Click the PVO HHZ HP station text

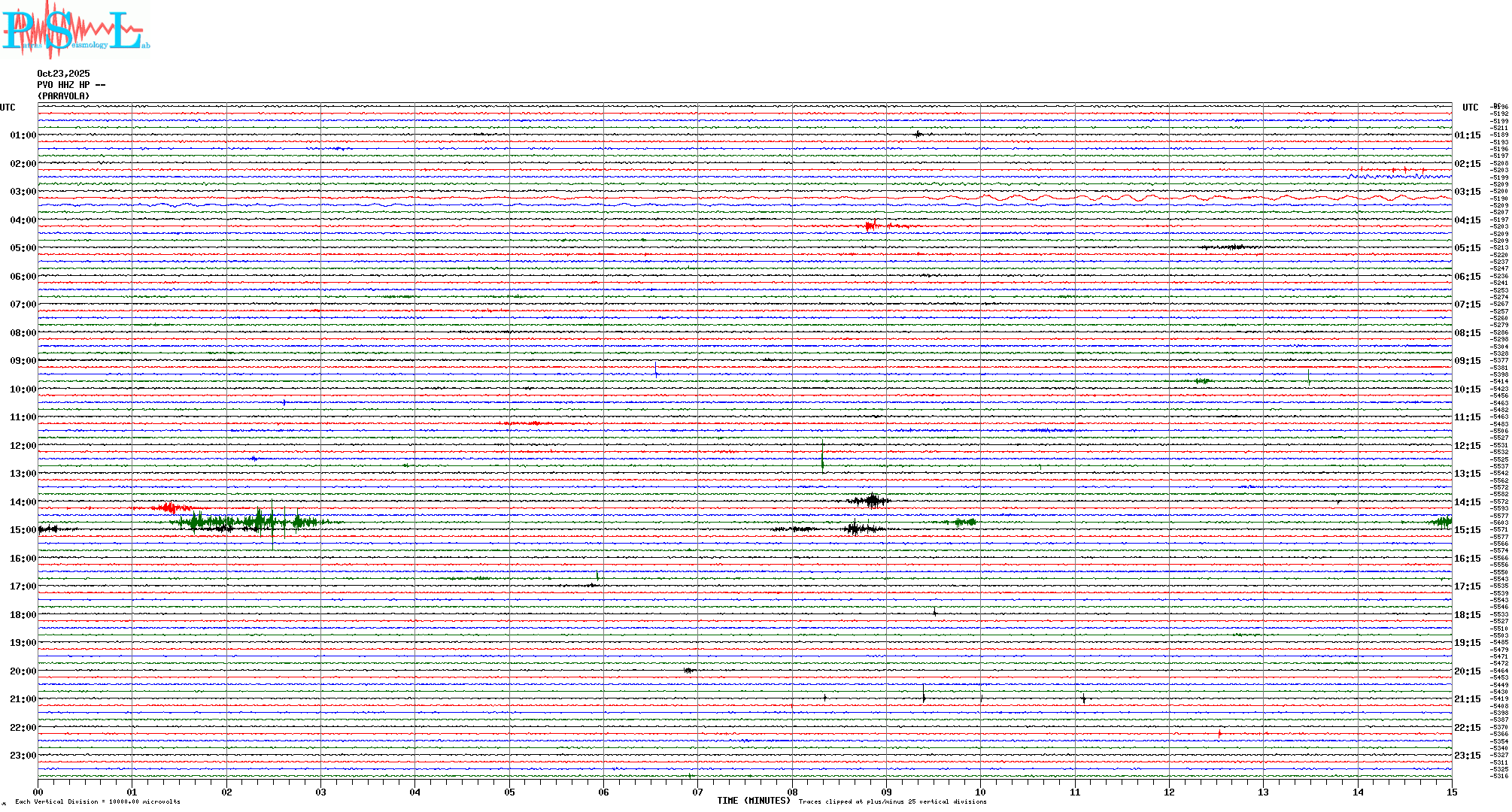71,85
